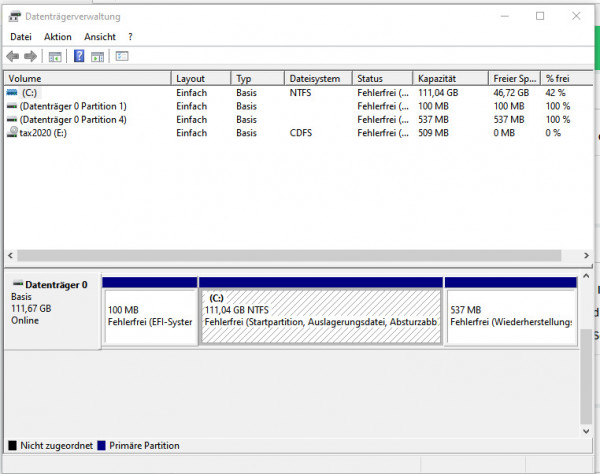Show/hide console tree toolbar icon
600x474 pixels.
pyautogui.click(x=55, y=57)
